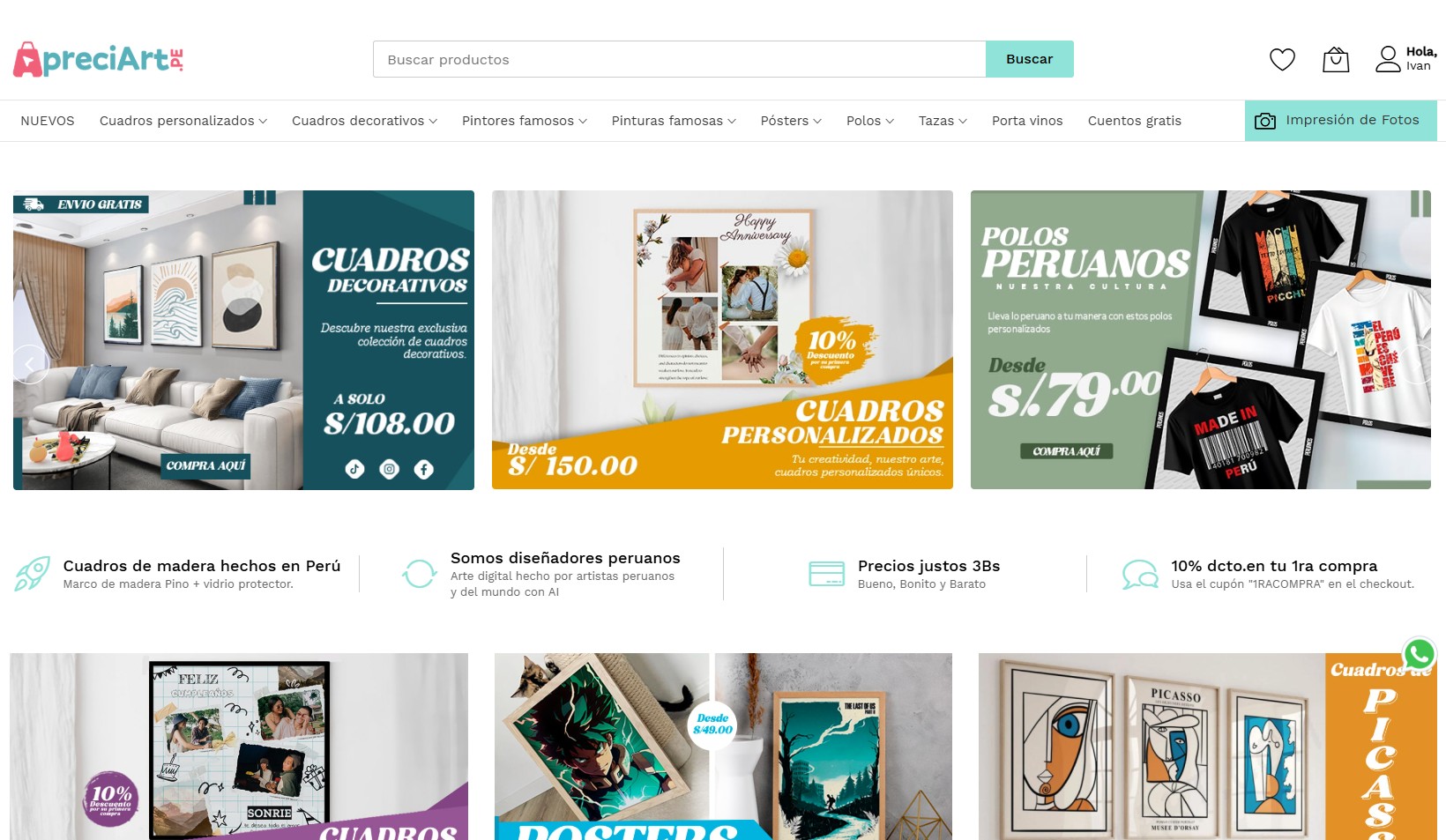
Task: Open Impresión de Fotos button
Action: (1341, 120)
